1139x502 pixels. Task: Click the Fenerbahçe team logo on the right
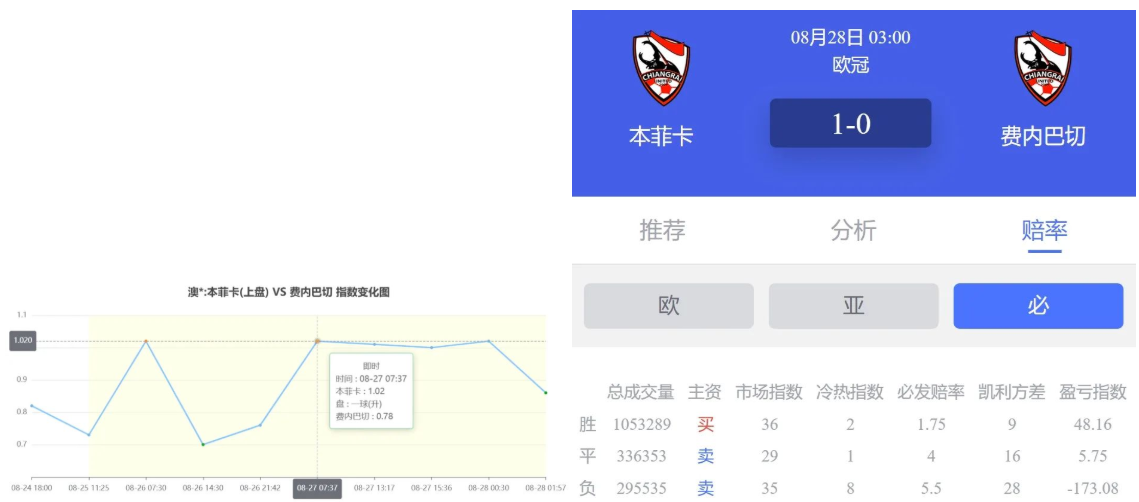(x=1042, y=68)
